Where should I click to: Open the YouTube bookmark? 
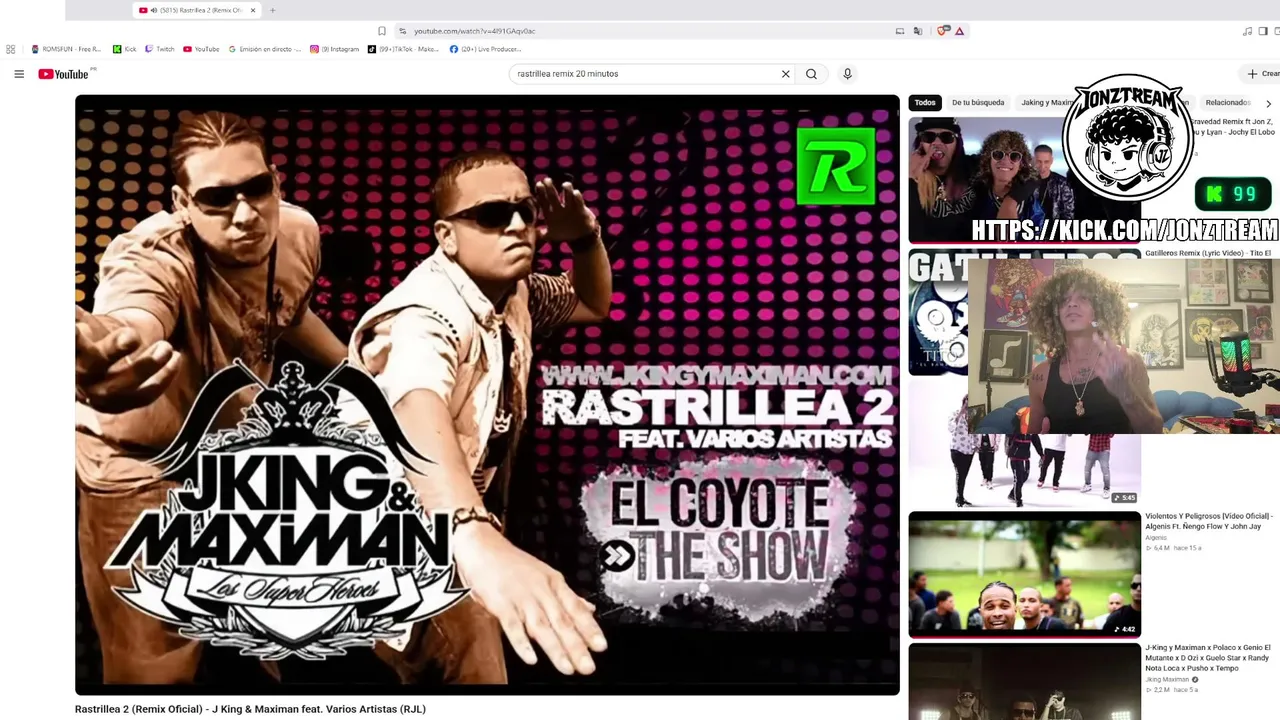[201, 49]
